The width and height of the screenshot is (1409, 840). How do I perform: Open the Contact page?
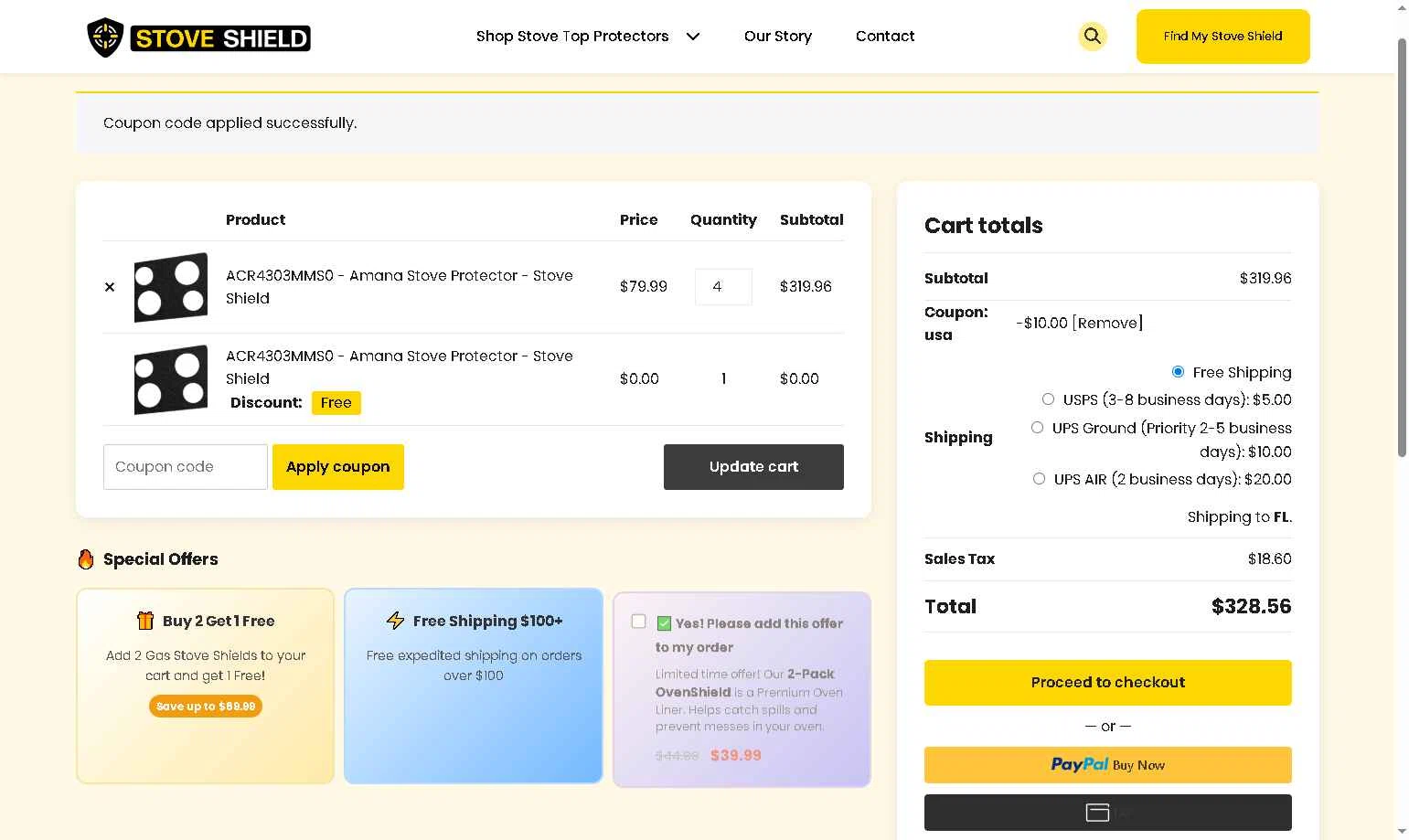885,37
